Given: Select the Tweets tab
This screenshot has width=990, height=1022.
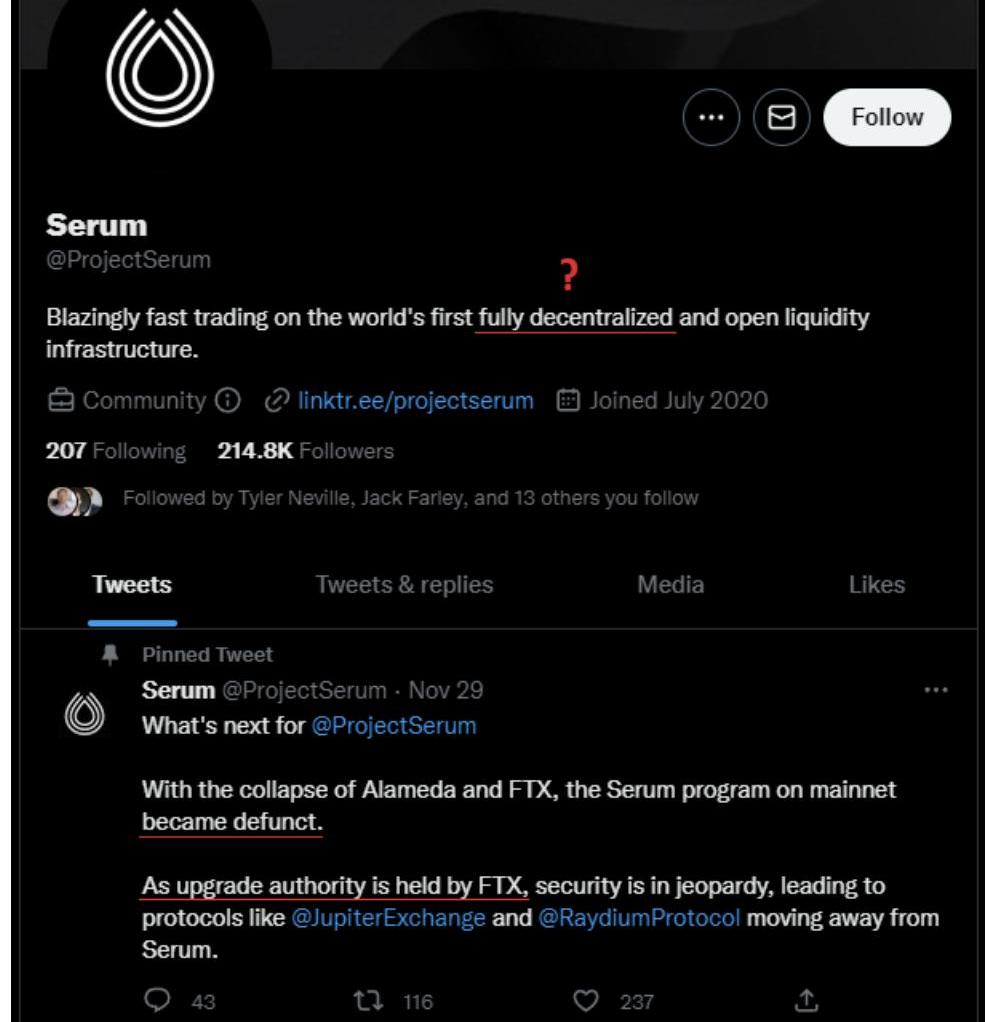Looking at the screenshot, I should coord(132,585).
